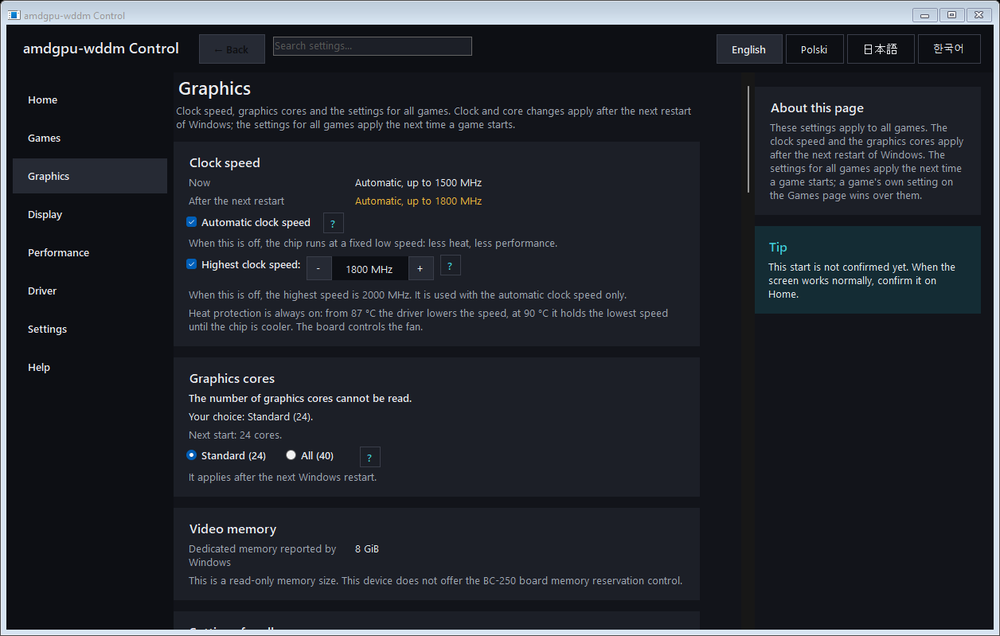Viewport: 1000px width, 636px height.
Task: Switch language to Polski
Action: coord(814,49)
